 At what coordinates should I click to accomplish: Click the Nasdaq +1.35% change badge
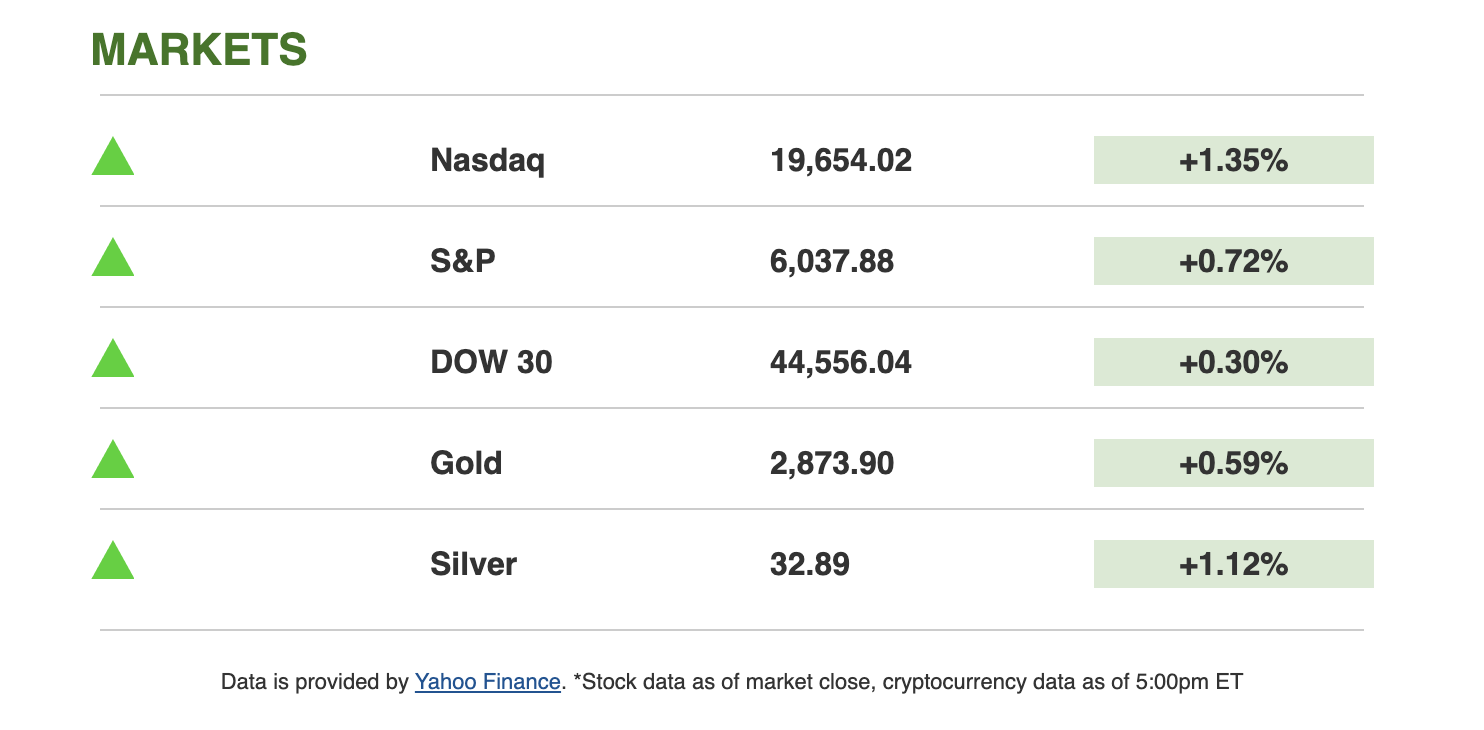(1233, 160)
